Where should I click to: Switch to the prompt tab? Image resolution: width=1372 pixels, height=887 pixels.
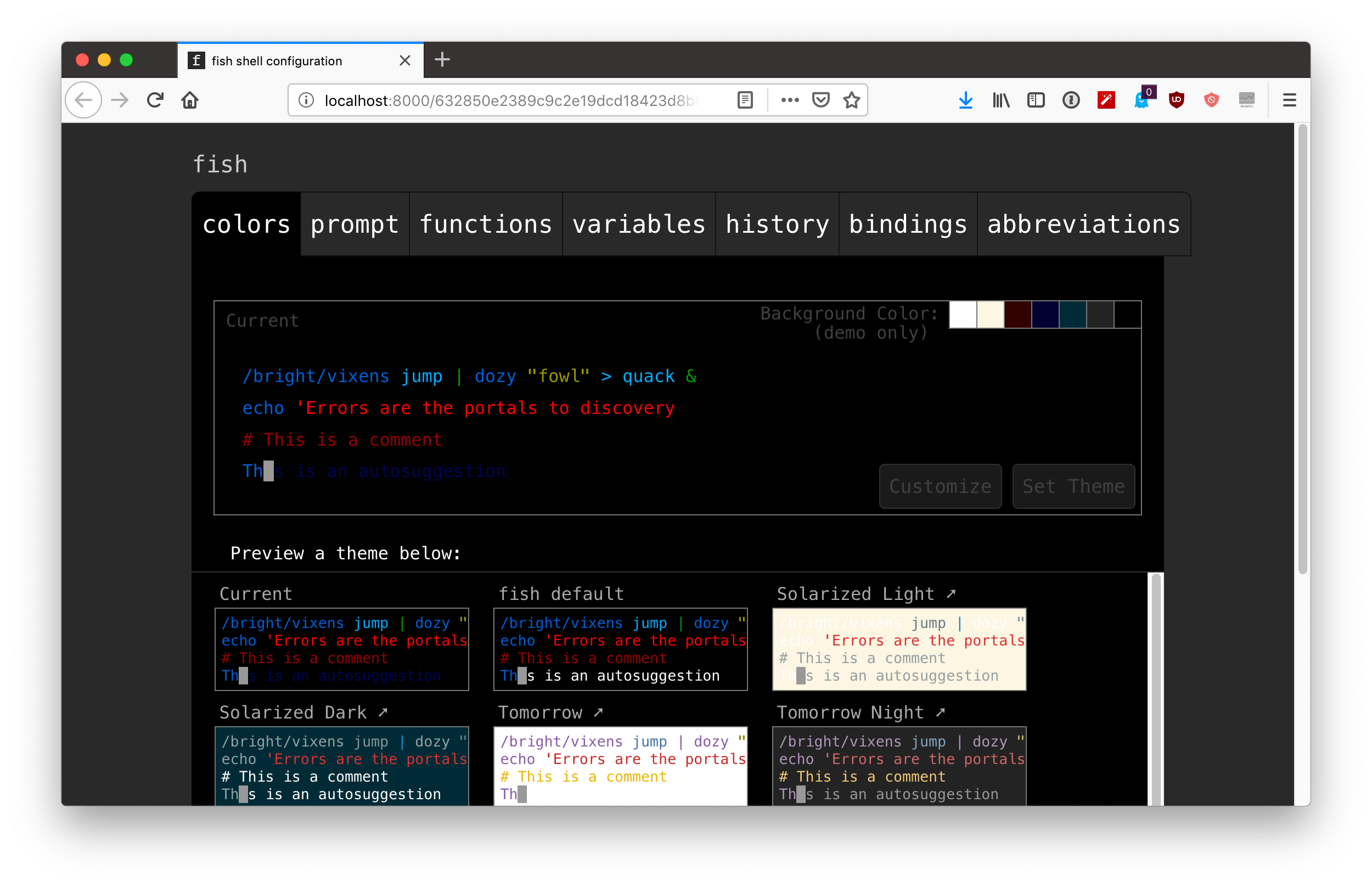point(354,224)
